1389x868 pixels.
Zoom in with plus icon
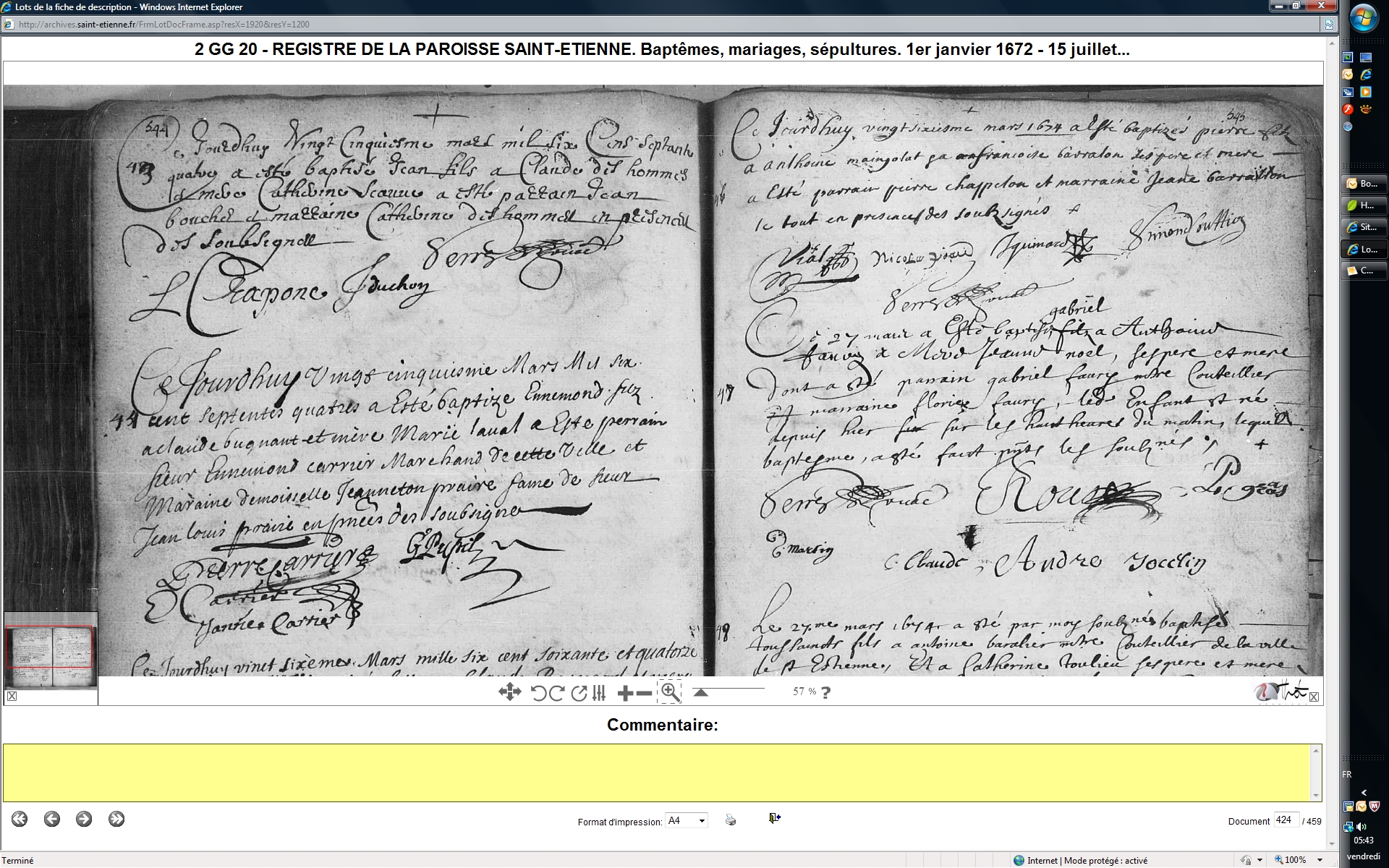625,693
